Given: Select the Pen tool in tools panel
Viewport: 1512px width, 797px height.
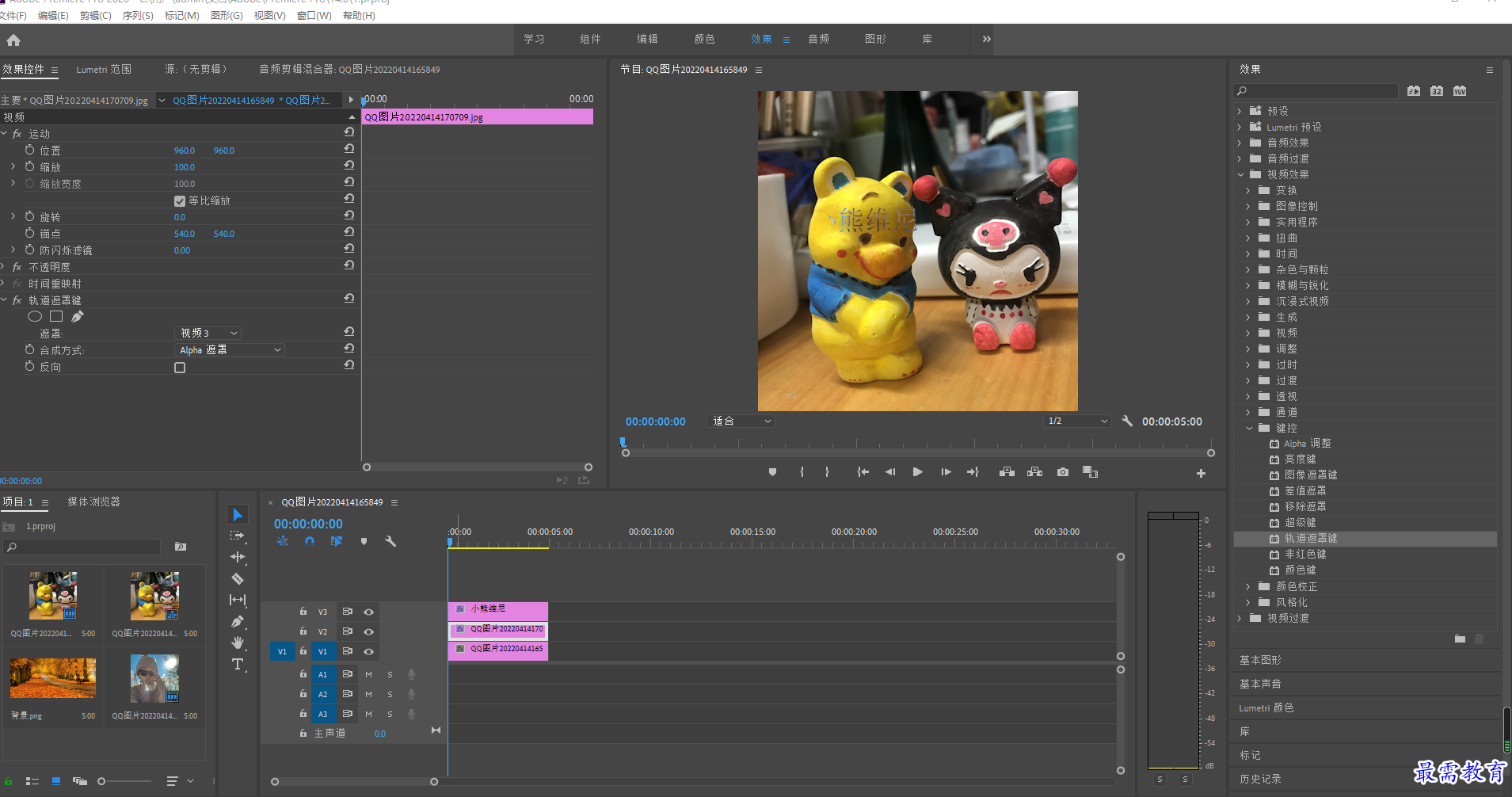Looking at the screenshot, I should pyautogui.click(x=238, y=622).
